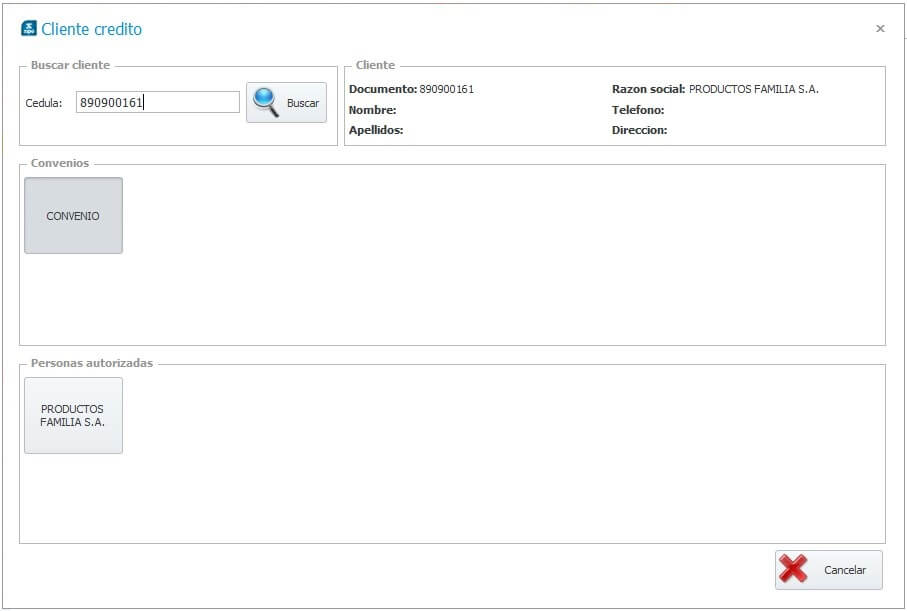
Task: Click the Nombre: label
Action: coord(373,110)
